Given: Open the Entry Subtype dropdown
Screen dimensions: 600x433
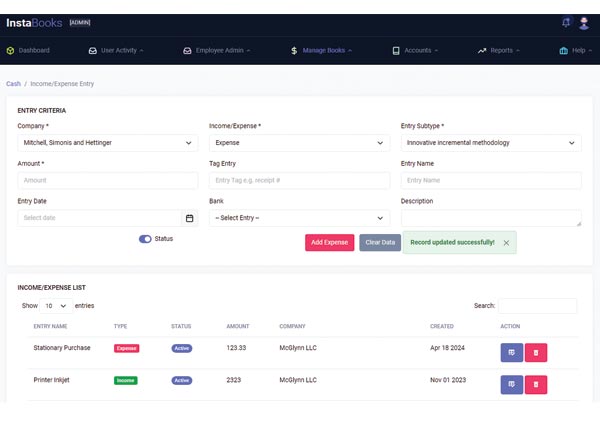Looking at the screenshot, I should [x=490, y=143].
